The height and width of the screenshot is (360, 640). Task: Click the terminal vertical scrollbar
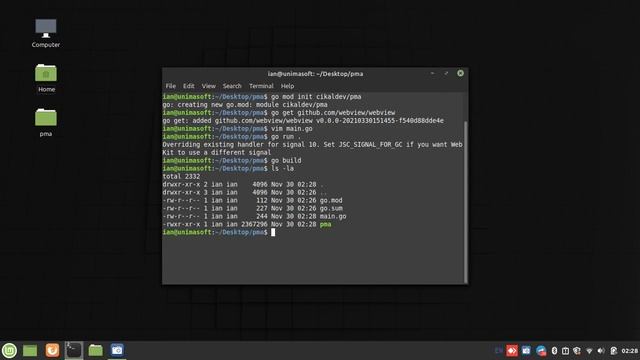[466, 202]
